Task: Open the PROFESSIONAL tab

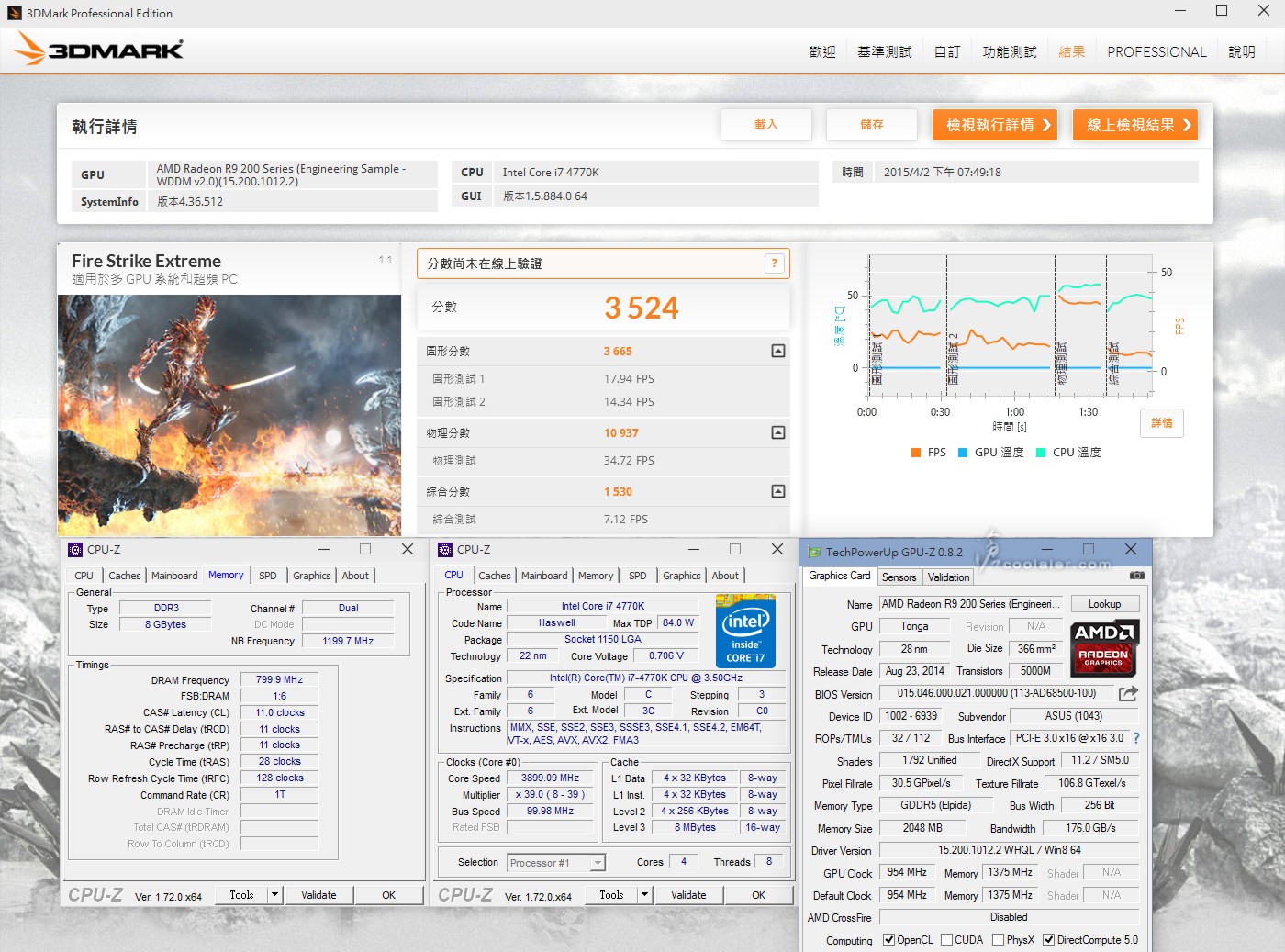Action: coord(1156,52)
